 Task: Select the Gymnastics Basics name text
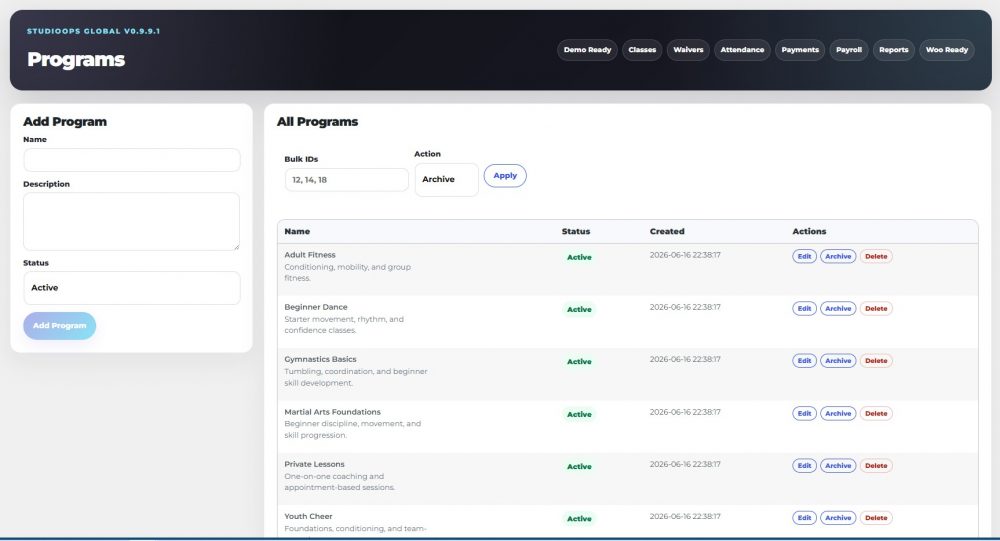tap(320, 360)
